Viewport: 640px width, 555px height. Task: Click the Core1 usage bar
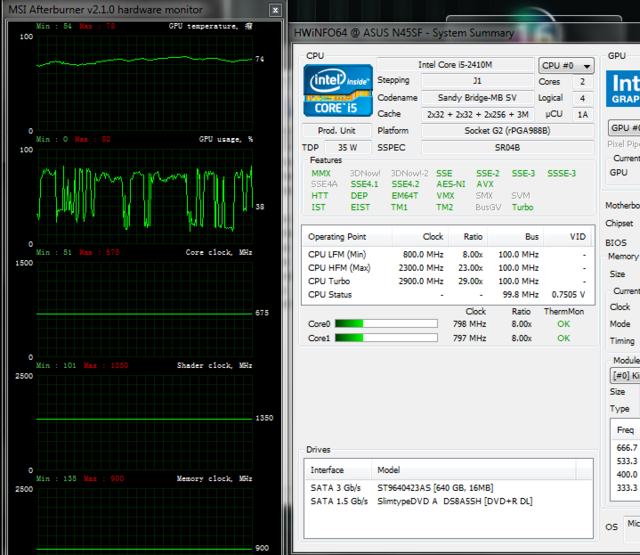pos(386,338)
